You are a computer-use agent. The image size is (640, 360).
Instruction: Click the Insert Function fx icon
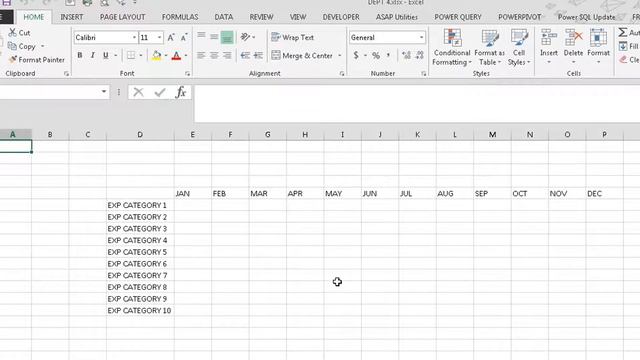pyautogui.click(x=180, y=92)
